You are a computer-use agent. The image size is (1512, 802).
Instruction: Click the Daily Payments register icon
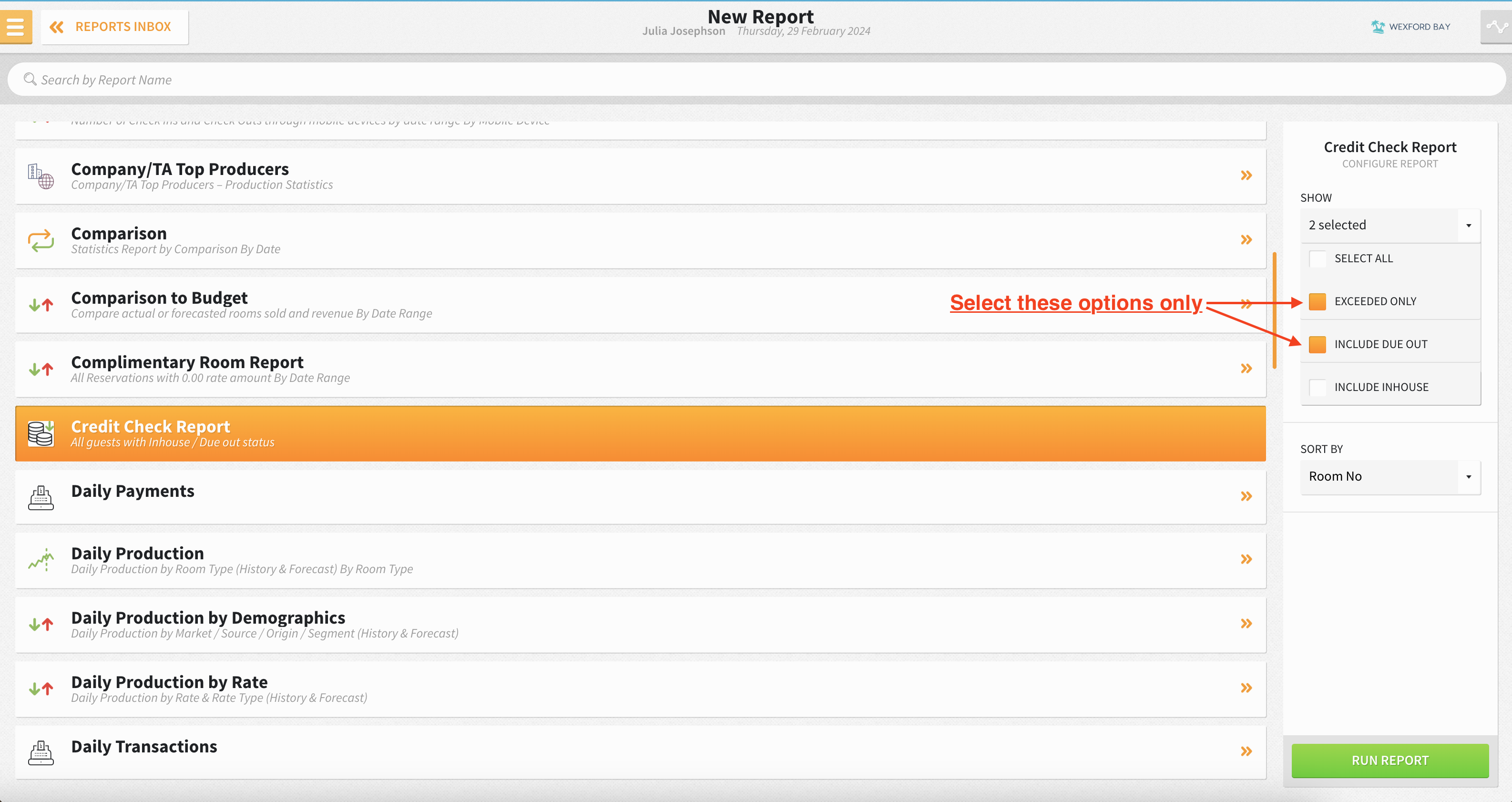pyautogui.click(x=41, y=497)
